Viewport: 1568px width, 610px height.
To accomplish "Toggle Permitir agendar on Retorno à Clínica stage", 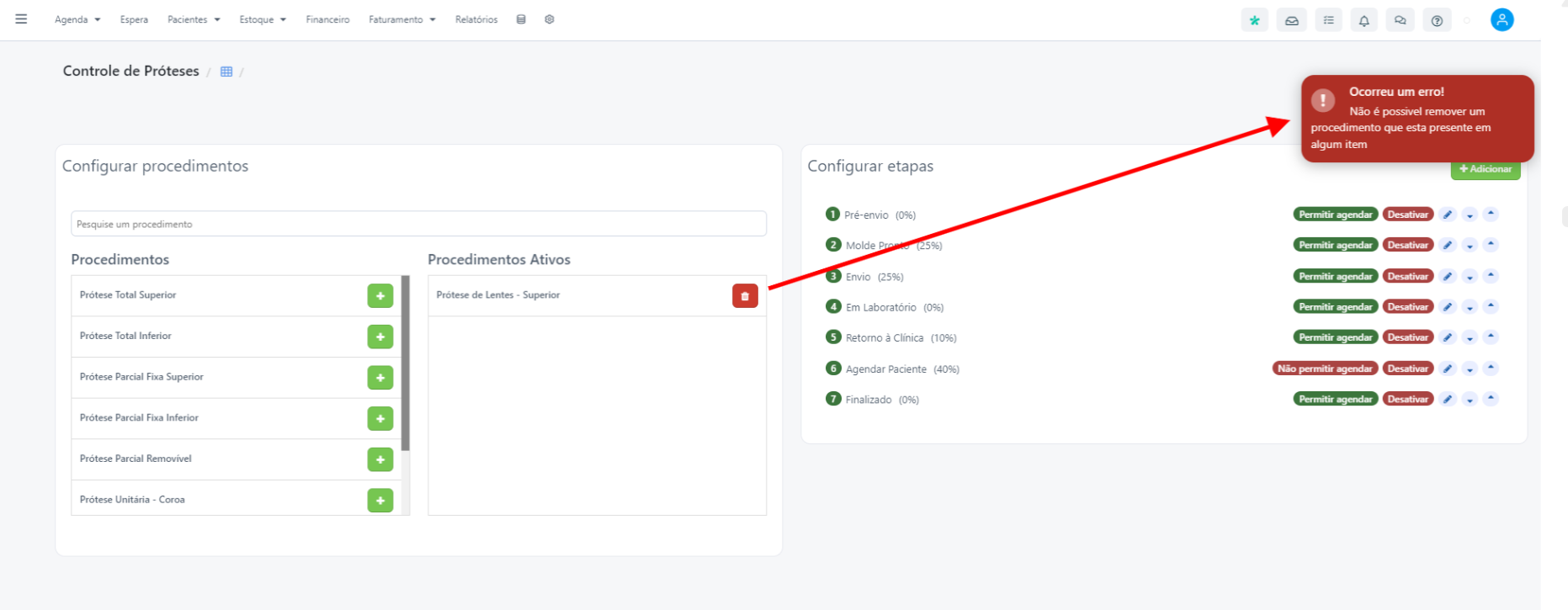I will click(x=1336, y=337).
